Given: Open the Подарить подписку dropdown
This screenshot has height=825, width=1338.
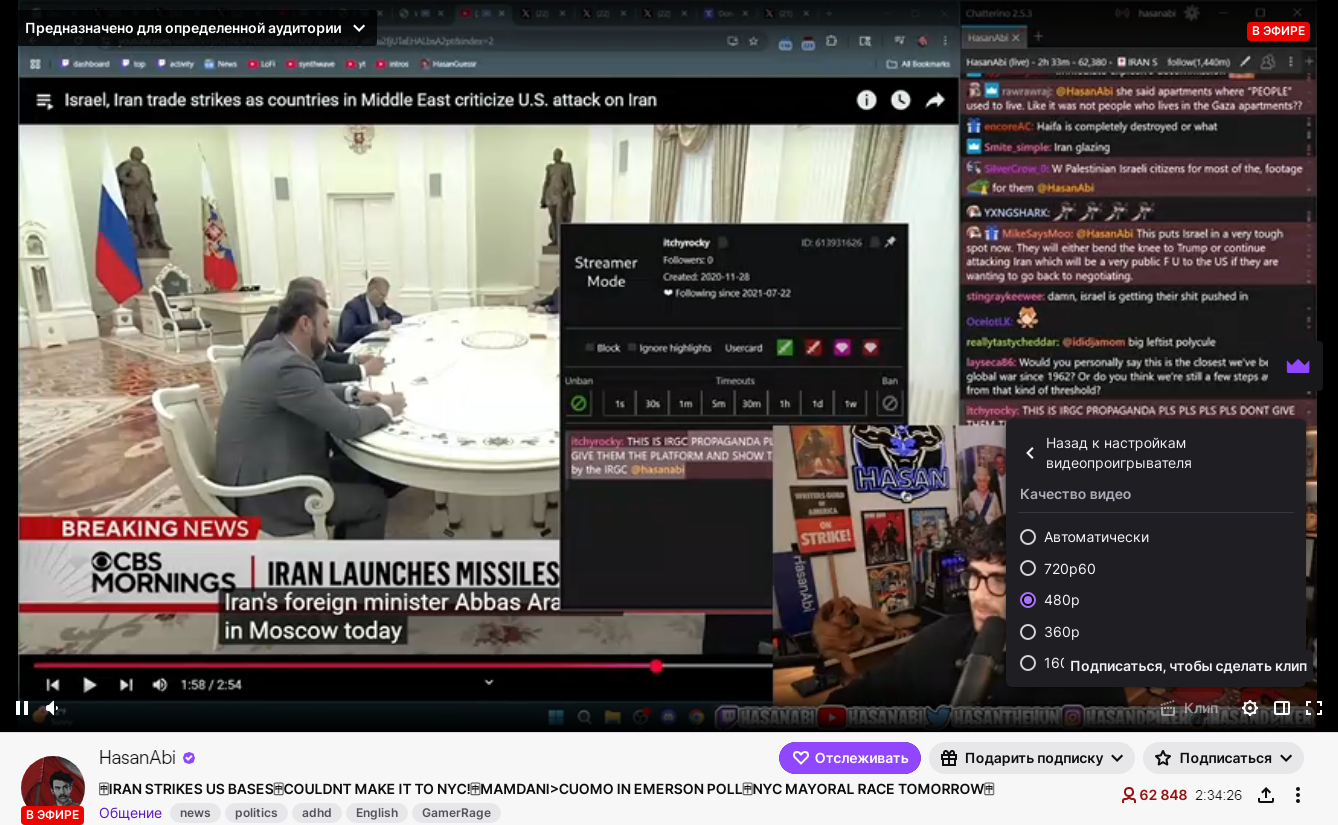Looking at the screenshot, I should point(1032,758).
